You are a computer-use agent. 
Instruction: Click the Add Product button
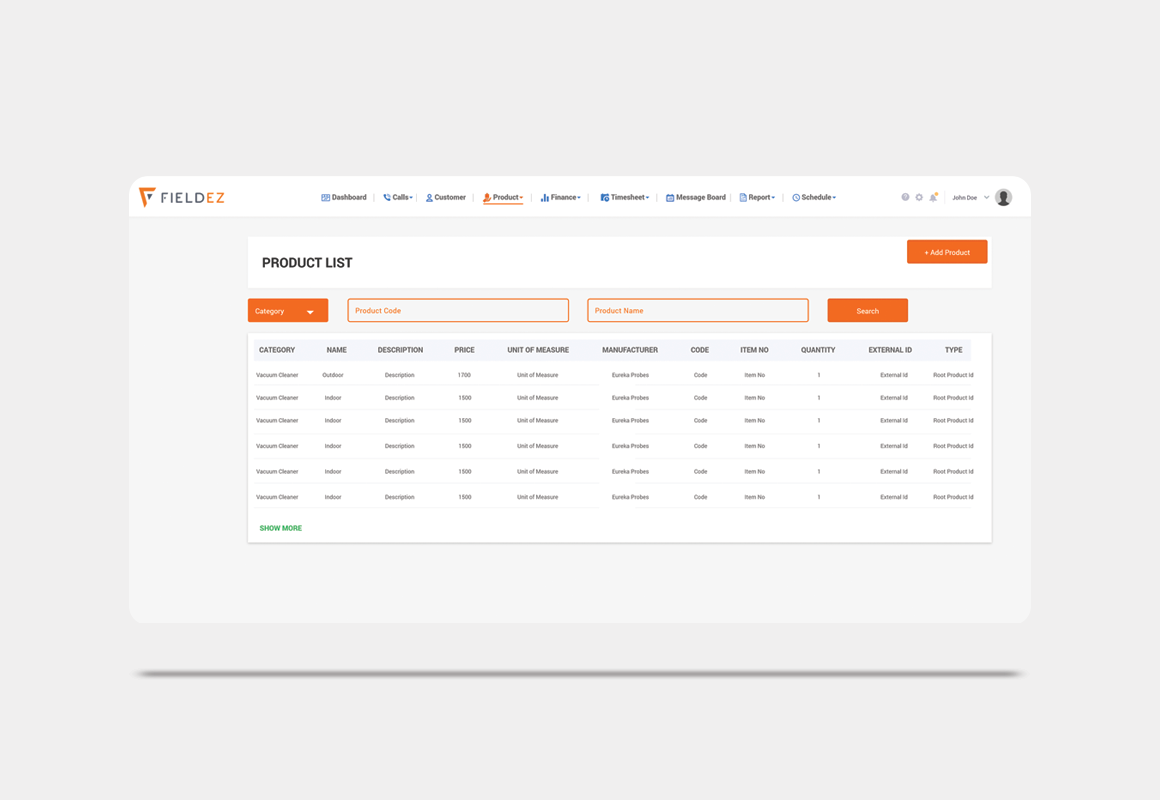tap(947, 252)
